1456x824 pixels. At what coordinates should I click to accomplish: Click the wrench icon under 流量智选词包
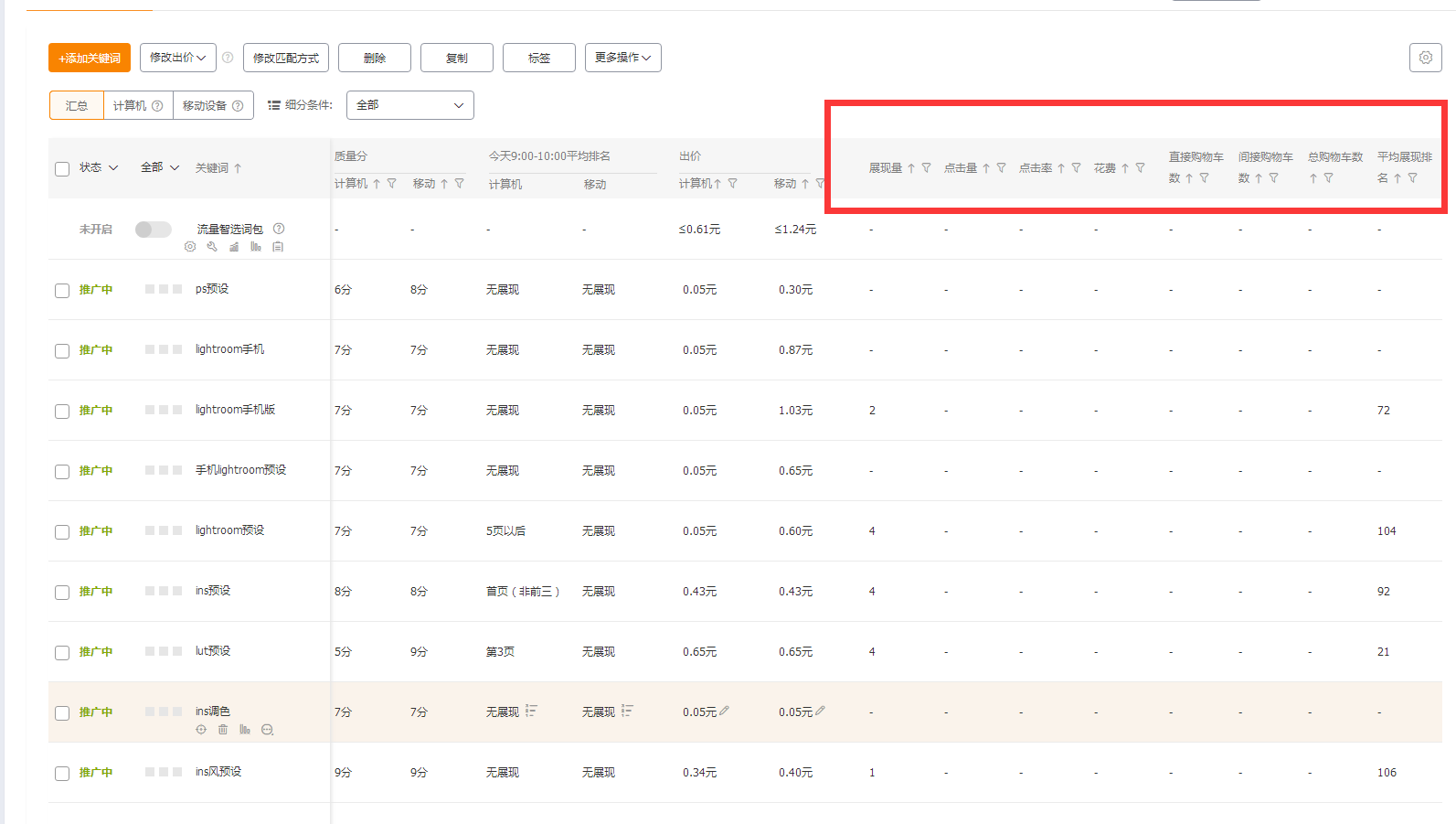pos(212,247)
